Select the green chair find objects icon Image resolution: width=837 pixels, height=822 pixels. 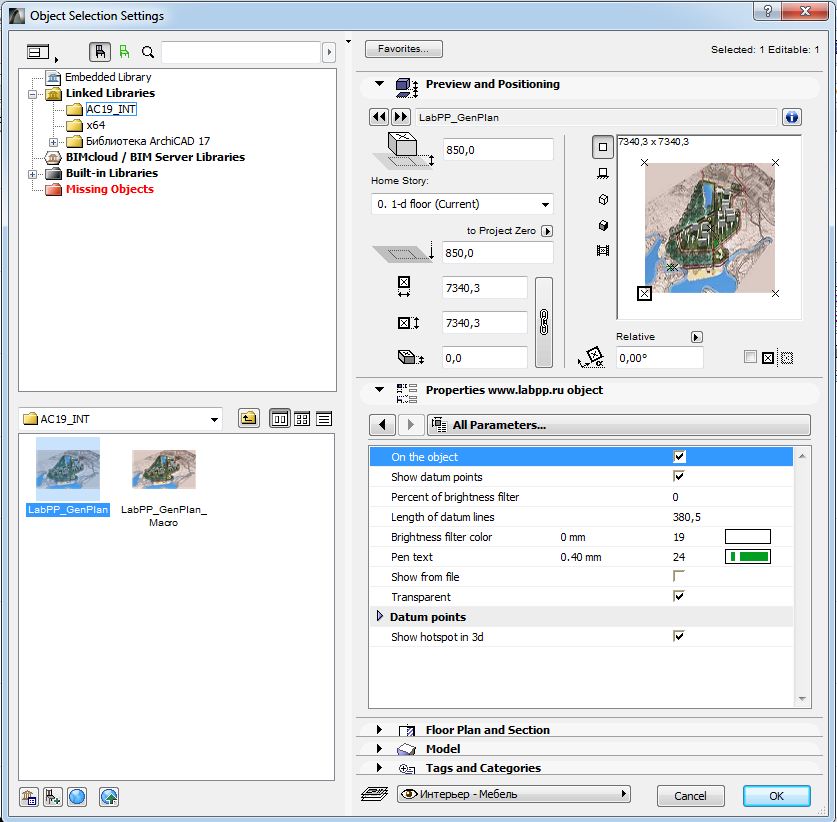[x=124, y=52]
